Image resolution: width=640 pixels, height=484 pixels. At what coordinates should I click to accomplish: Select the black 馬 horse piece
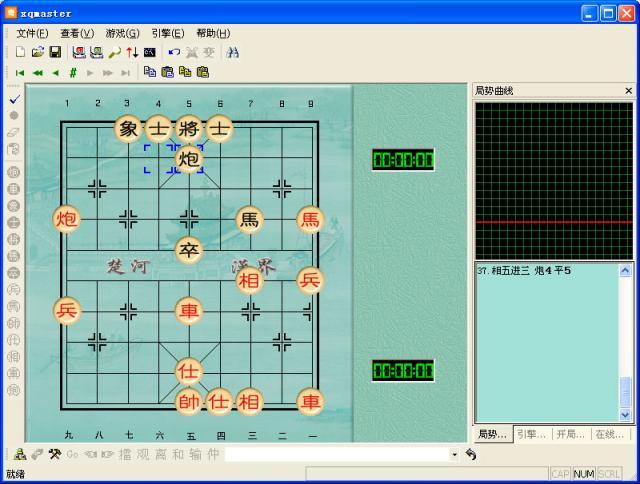(x=249, y=220)
